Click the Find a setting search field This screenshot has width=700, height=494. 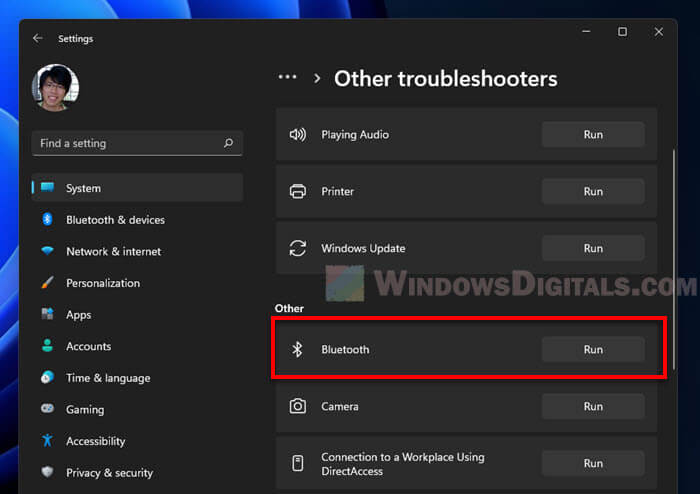(x=137, y=143)
